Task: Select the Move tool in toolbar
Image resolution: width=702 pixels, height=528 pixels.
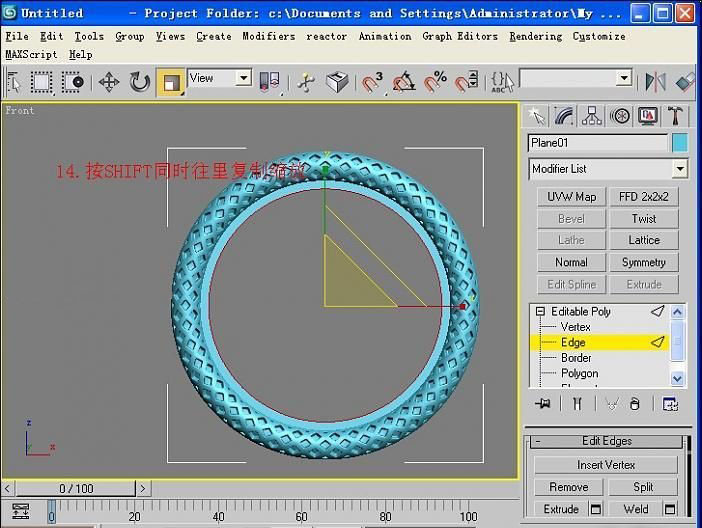Action: 109,82
